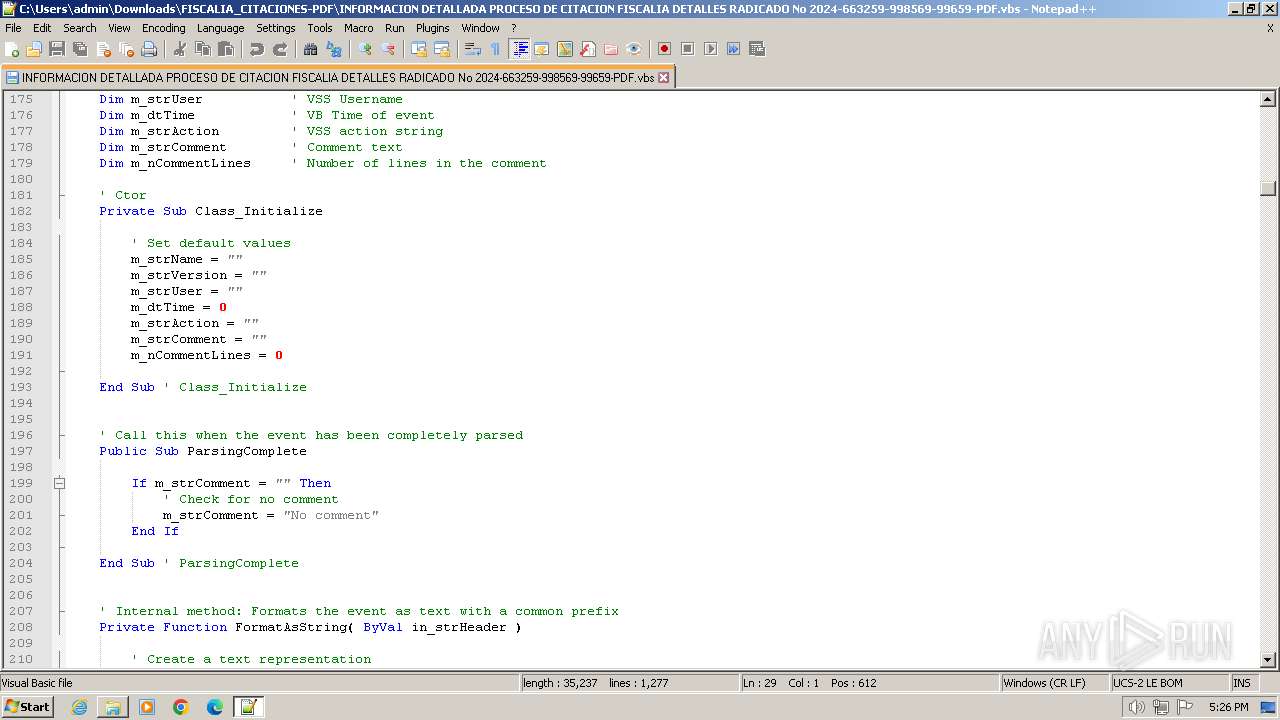This screenshot has height=720, width=1280.
Task: Toggle synchronize vertical scrolling
Action: [x=419, y=49]
